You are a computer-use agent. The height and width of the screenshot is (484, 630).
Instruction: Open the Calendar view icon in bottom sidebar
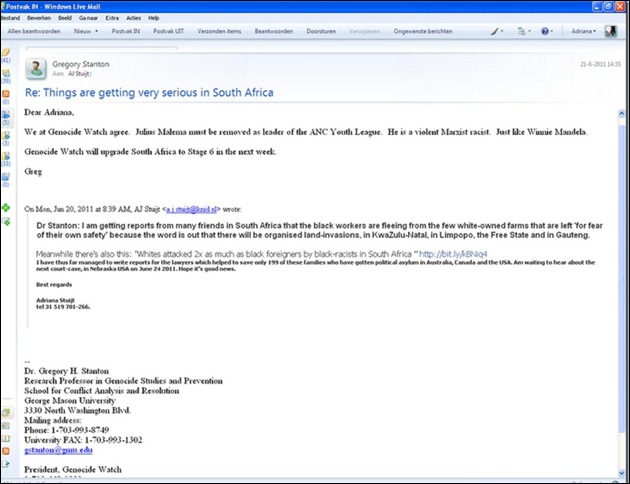point(6,426)
